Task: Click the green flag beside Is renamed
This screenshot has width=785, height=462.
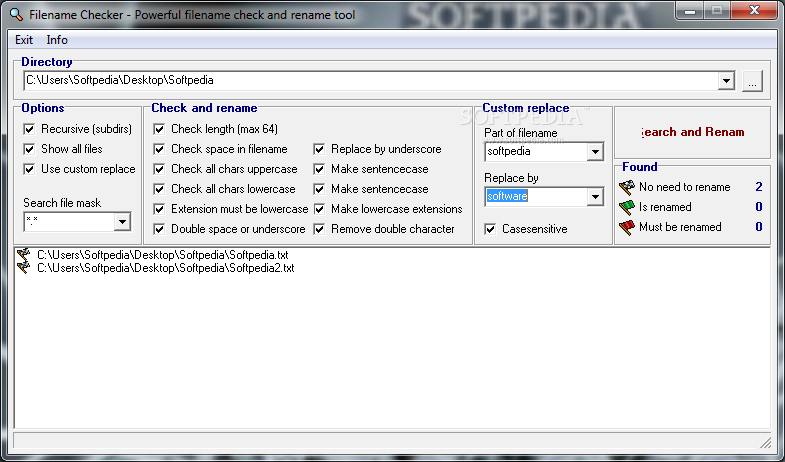Action: [627, 207]
